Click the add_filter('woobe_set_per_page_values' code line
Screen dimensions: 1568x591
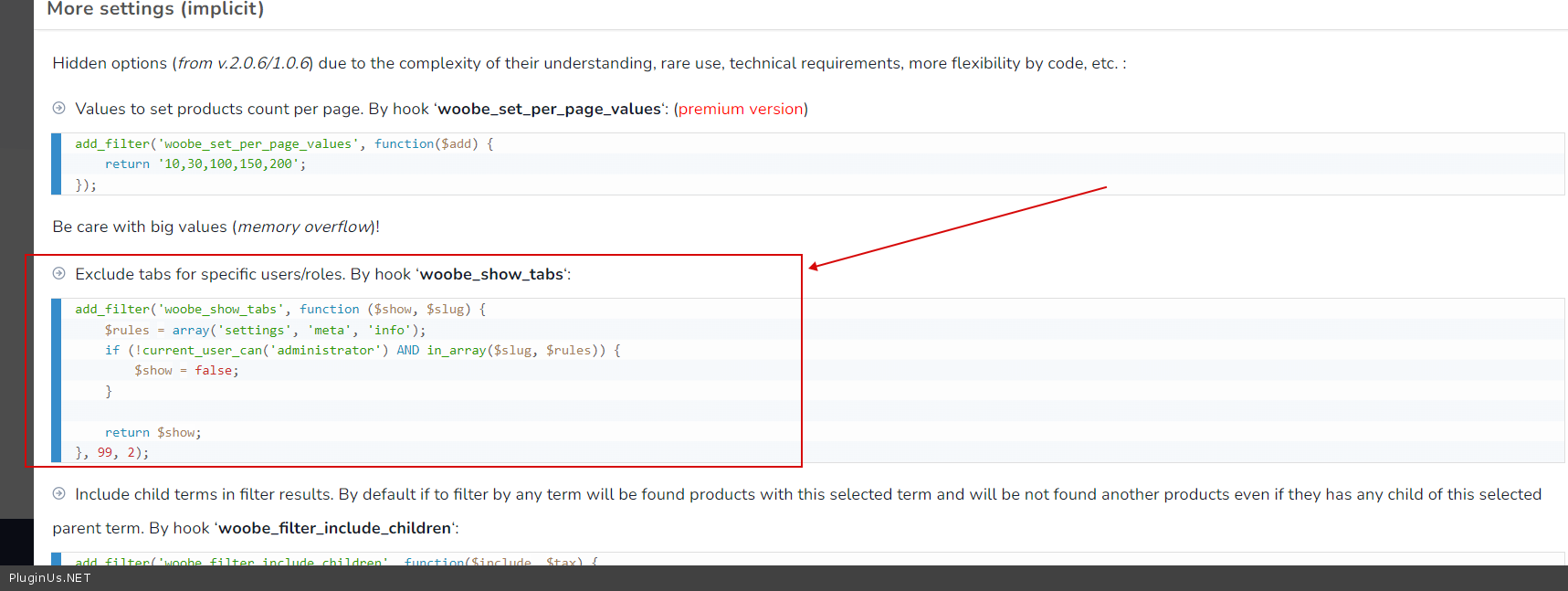pyautogui.click(x=283, y=144)
